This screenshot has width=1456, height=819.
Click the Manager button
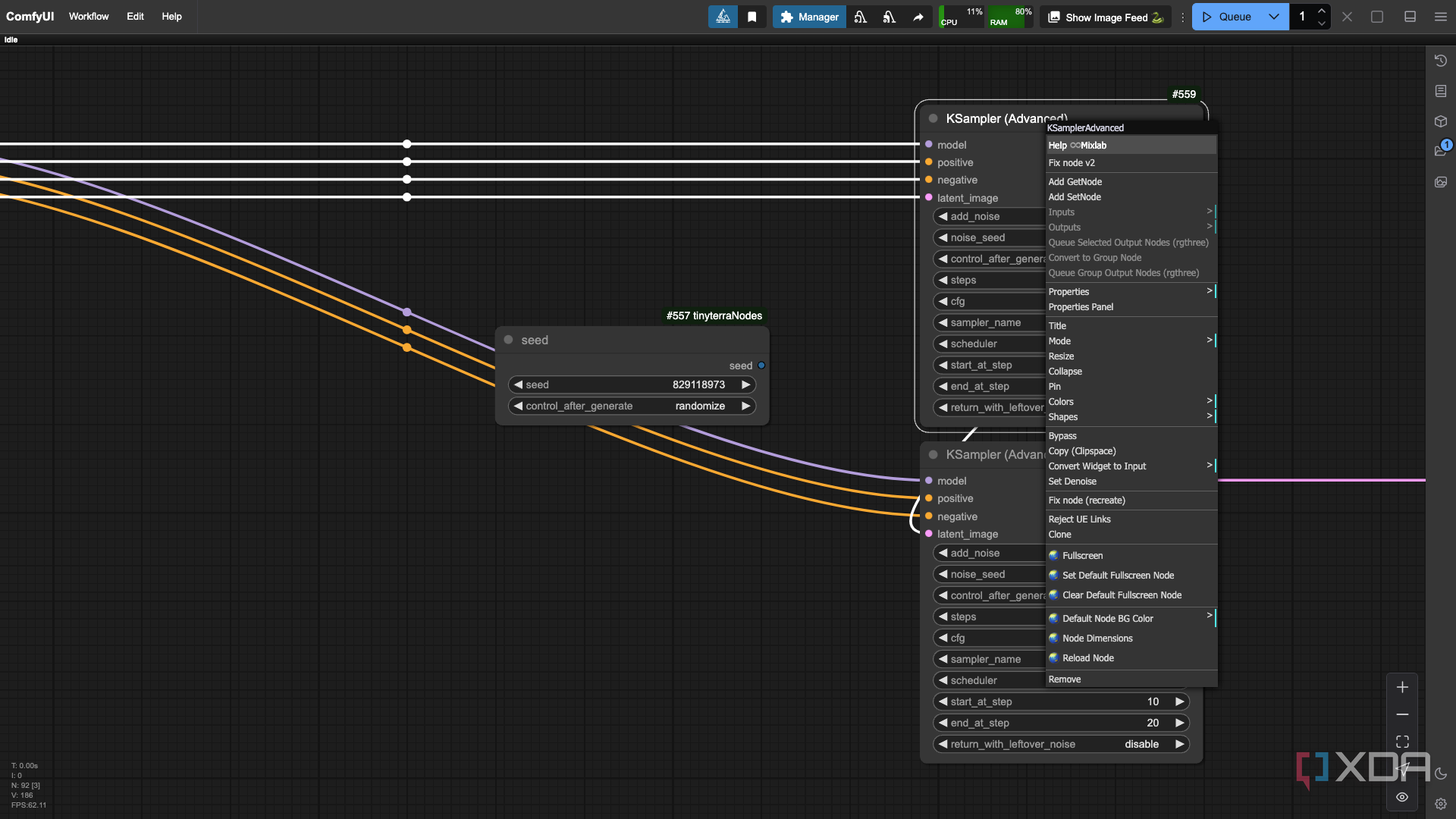809,17
